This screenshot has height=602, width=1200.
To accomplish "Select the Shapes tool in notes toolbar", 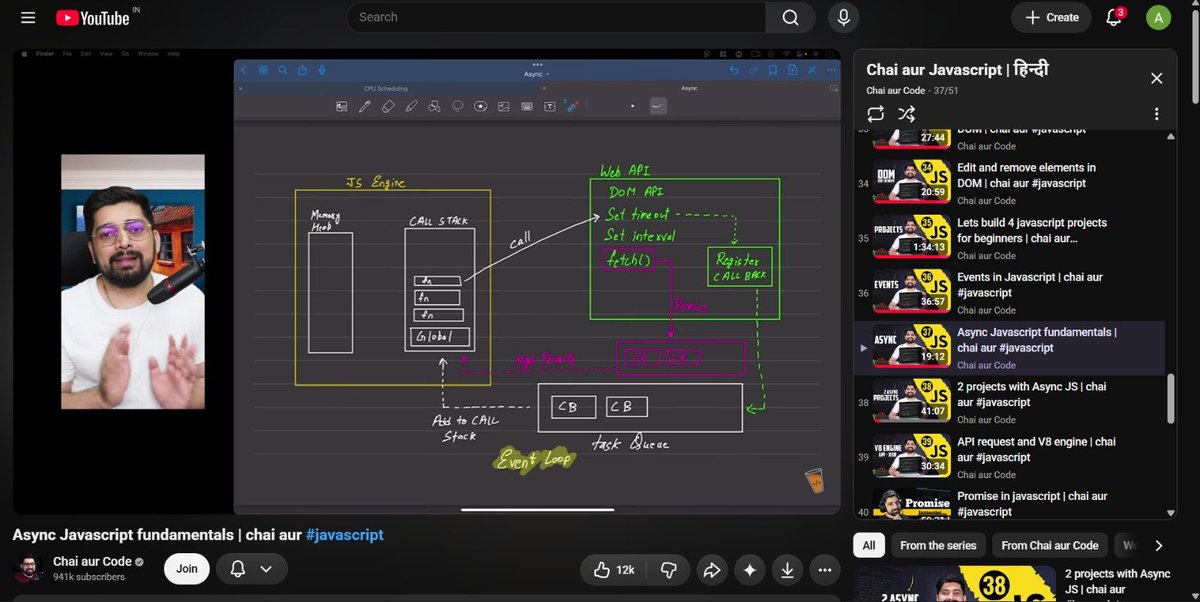I will pyautogui.click(x=434, y=106).
